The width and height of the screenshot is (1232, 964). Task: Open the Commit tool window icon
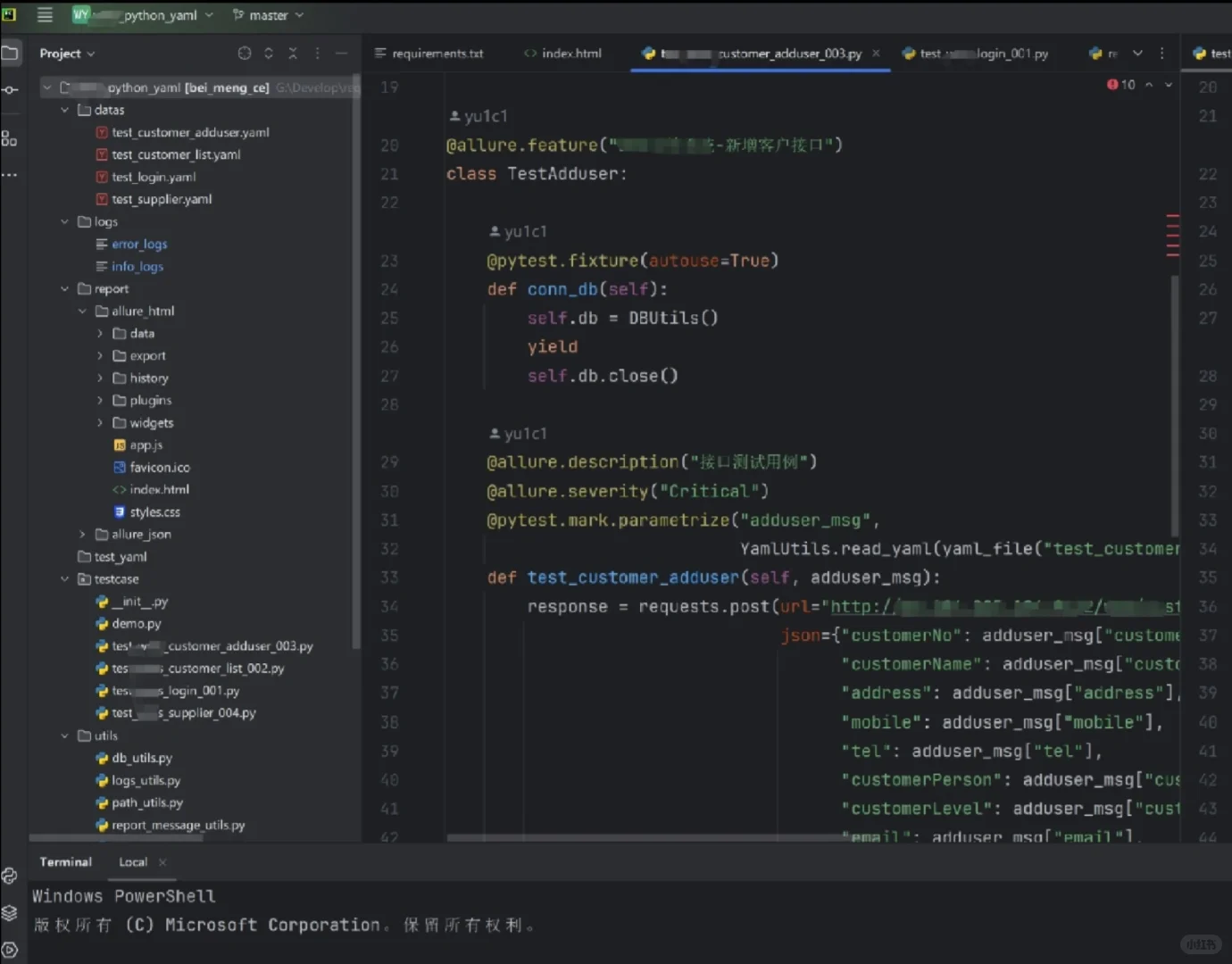click(x=10, y=90)
